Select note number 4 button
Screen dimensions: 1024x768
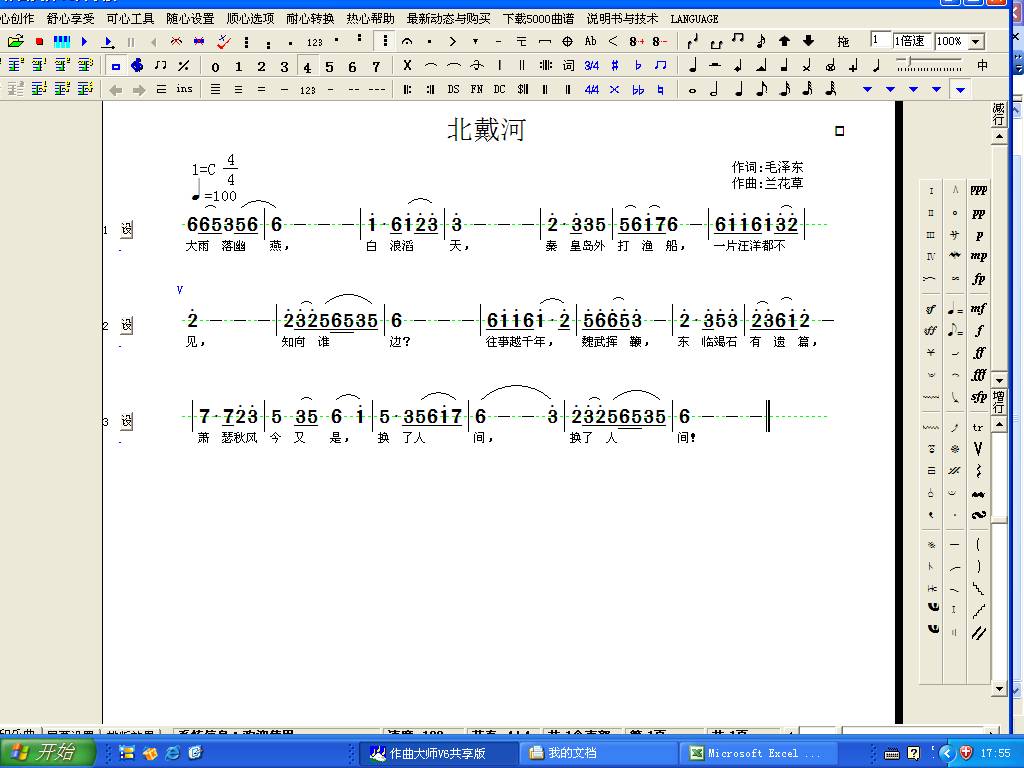(307, 66)
